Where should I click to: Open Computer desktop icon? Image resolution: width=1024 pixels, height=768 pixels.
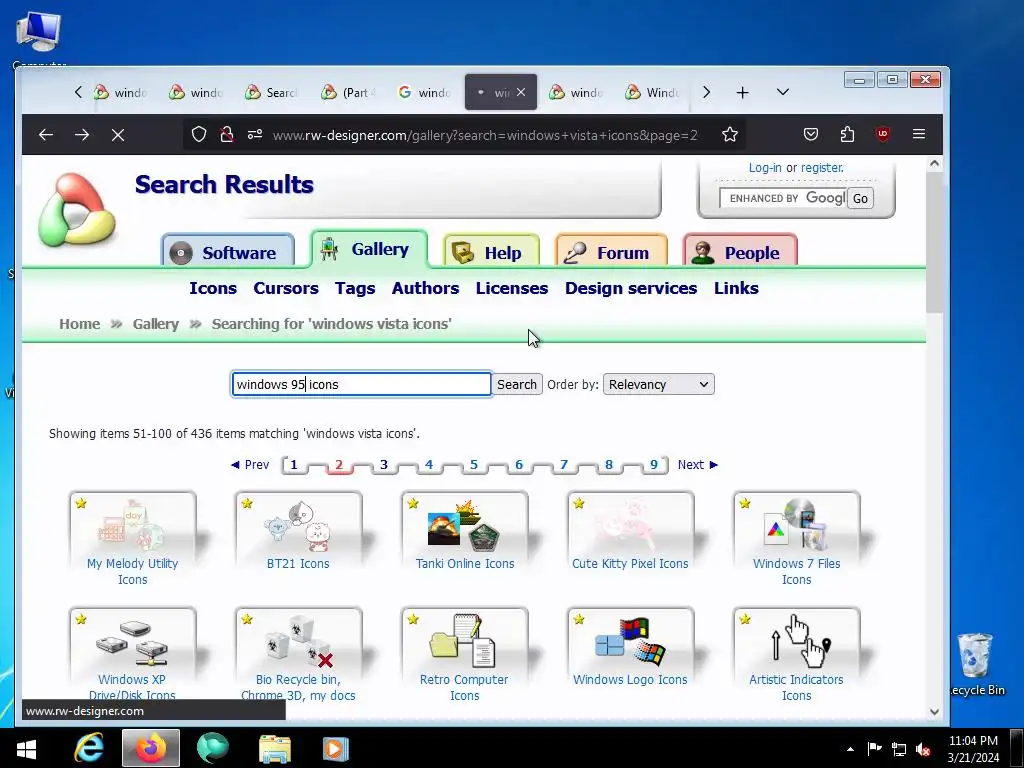(39, 39)
